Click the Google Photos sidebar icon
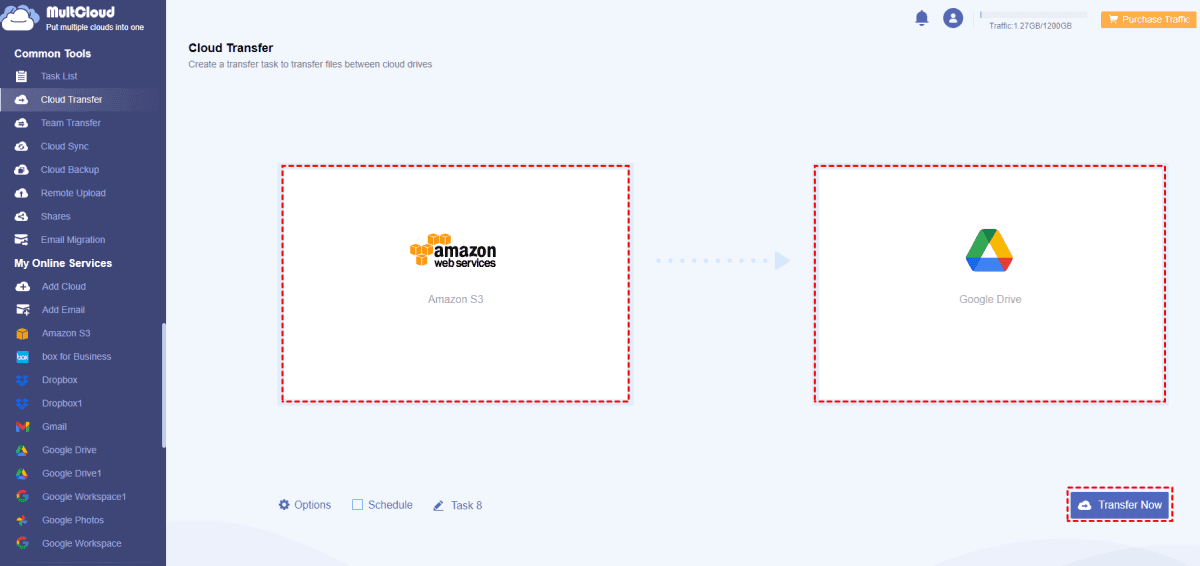 [x=22, y=520]
